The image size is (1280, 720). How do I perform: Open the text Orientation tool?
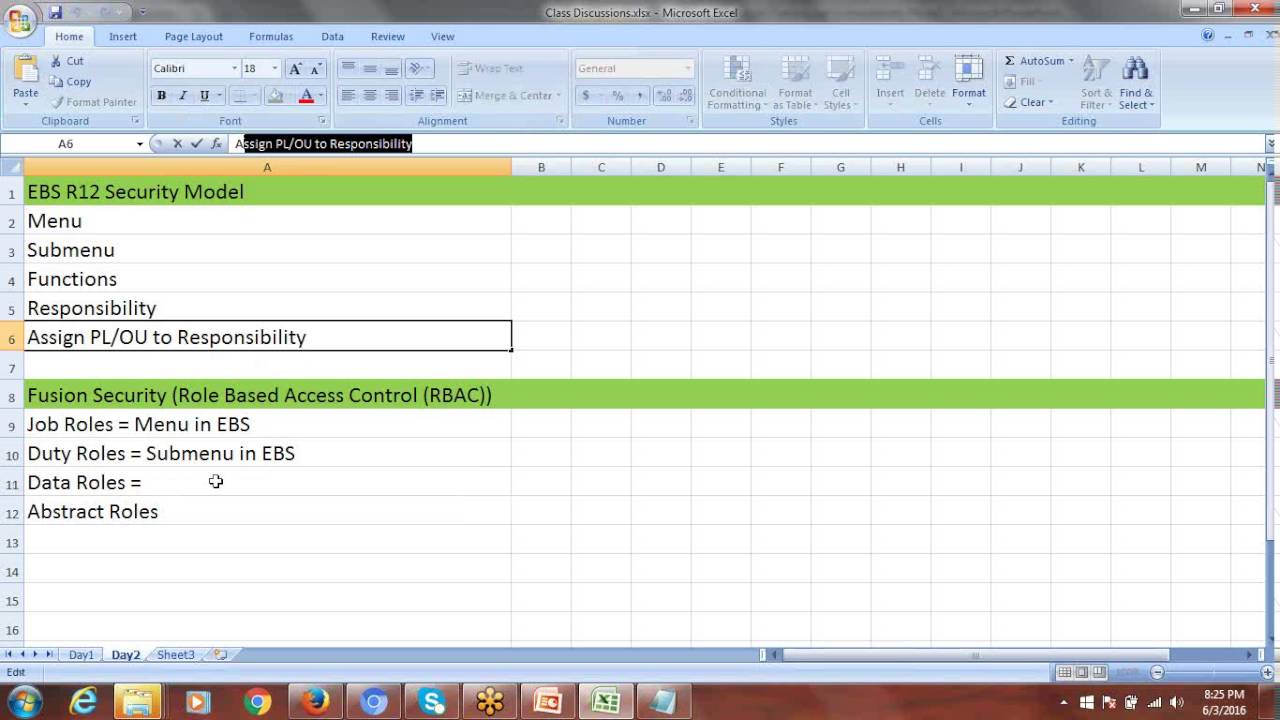pyautogui.click(x=420, y=68)
